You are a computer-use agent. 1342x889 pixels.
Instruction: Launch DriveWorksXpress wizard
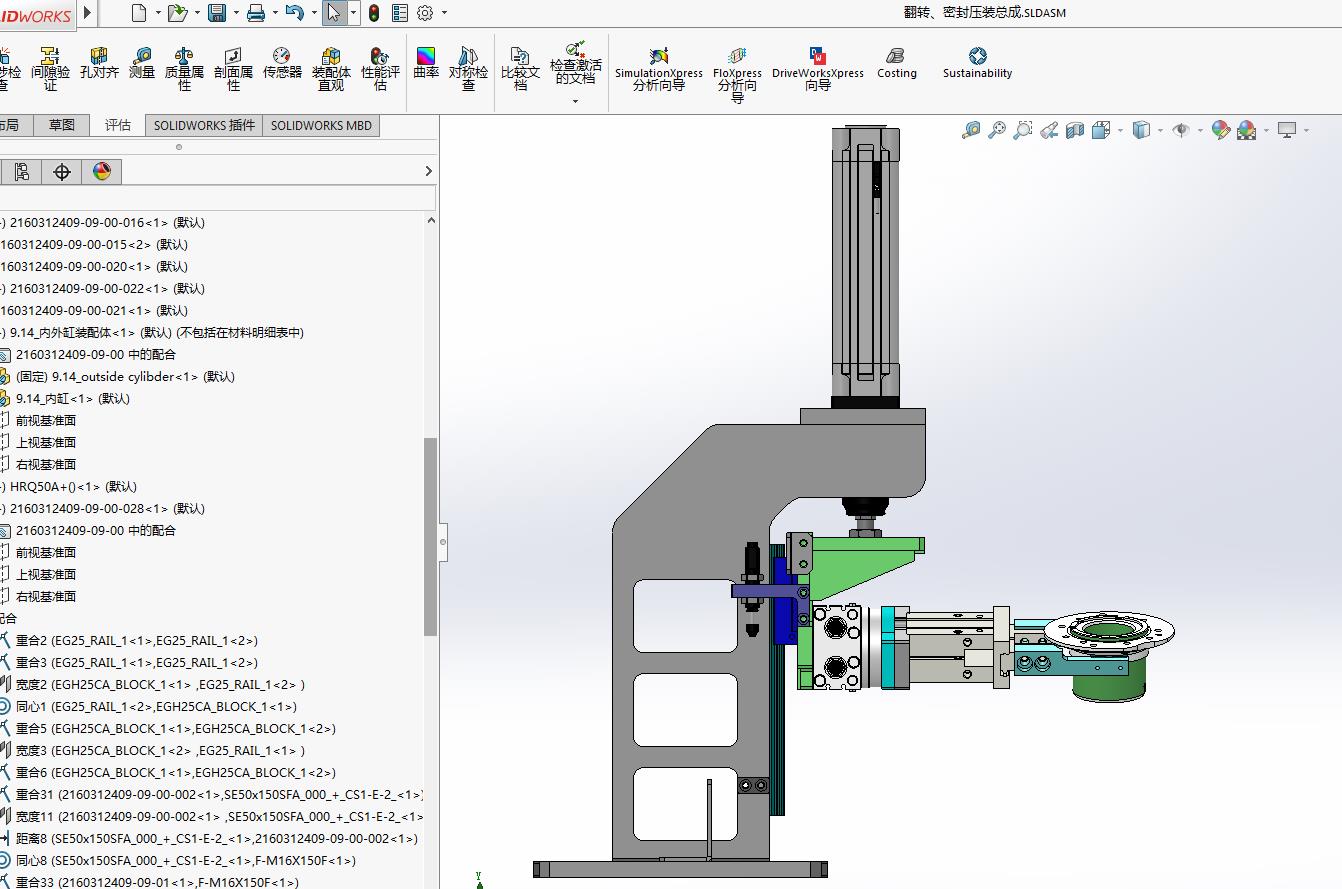pos(818,69)
